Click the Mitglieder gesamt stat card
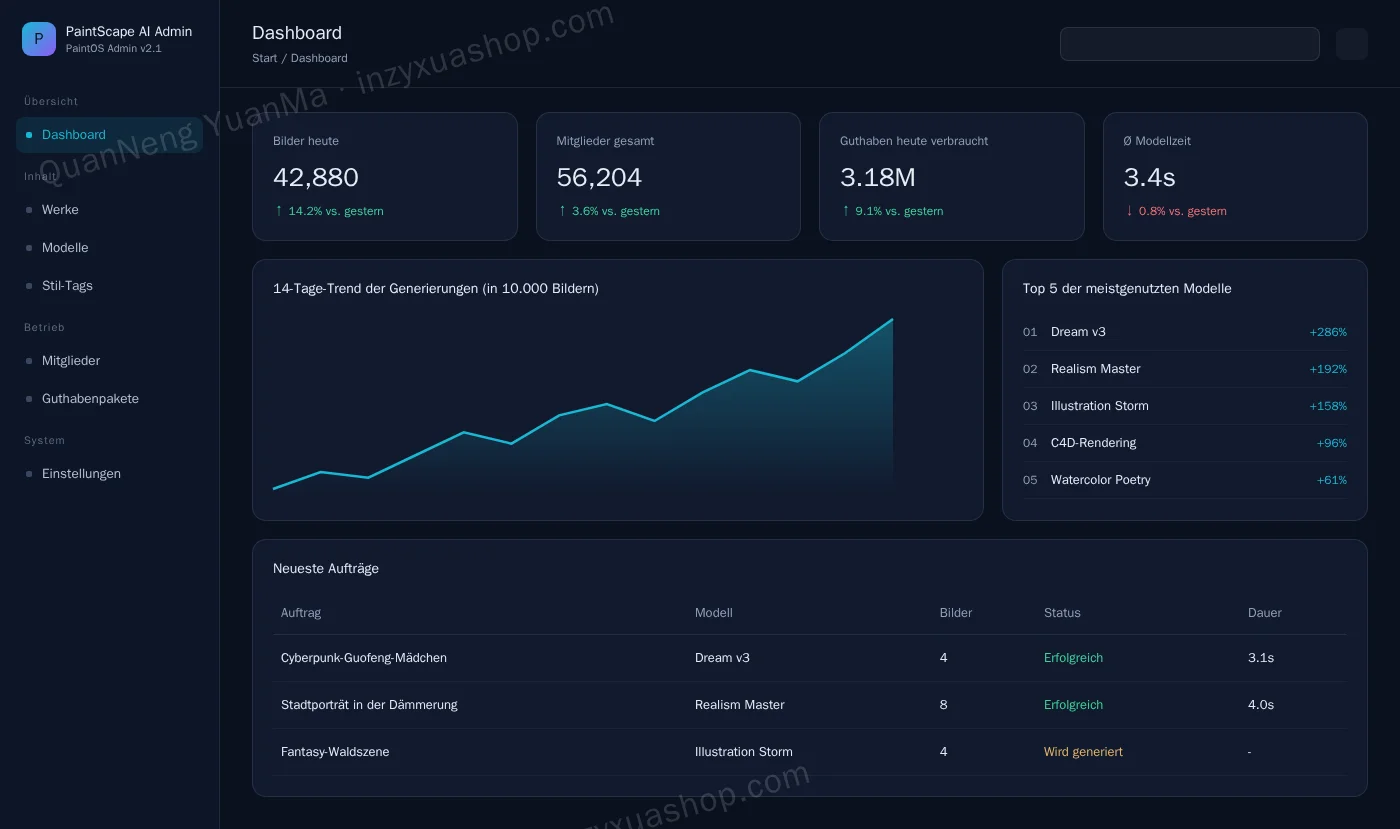Viewport: 1400px width, 829px height. 668,176
